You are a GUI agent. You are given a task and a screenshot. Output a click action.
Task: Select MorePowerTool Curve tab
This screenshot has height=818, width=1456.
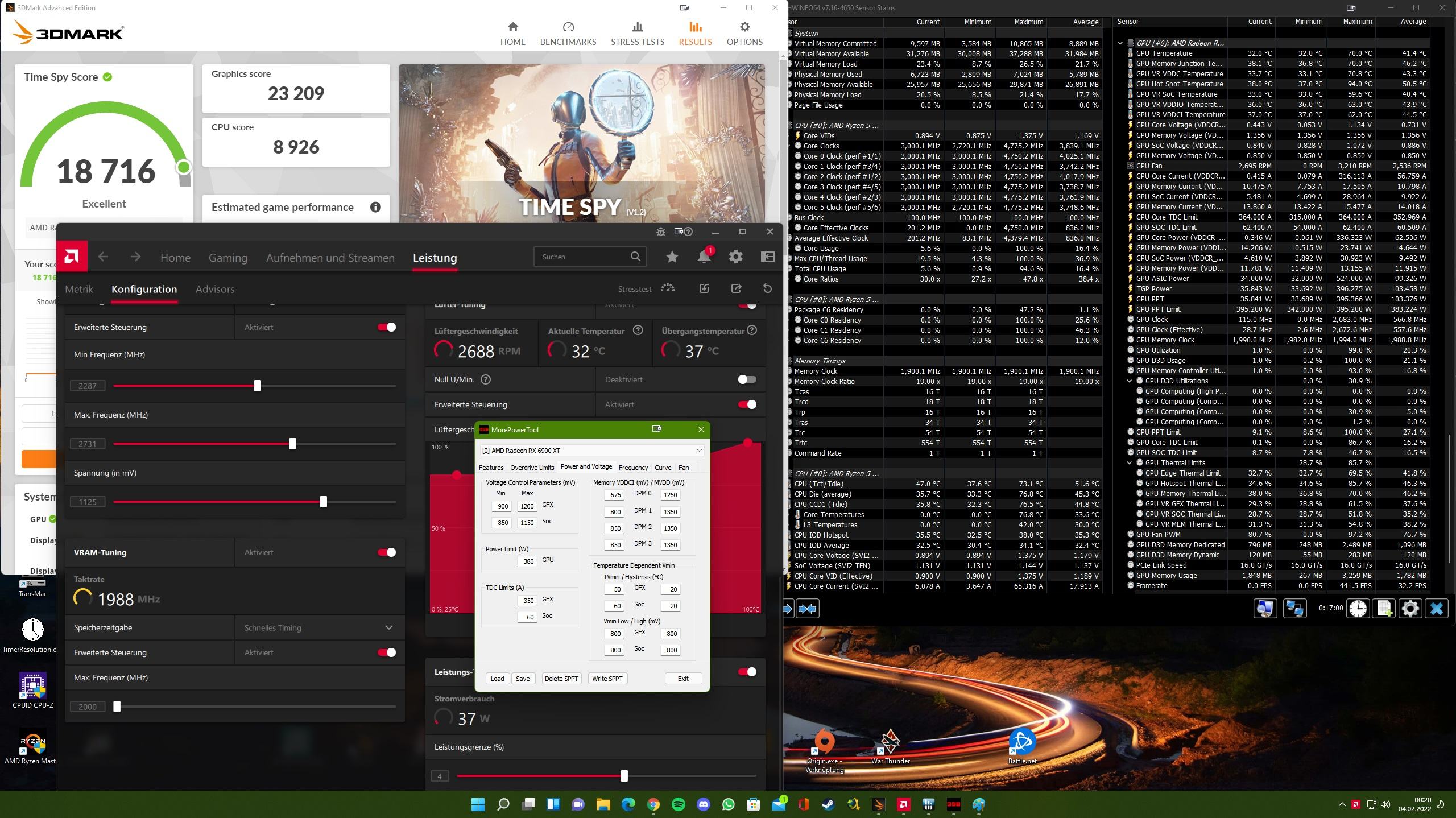pyautogui.click(x=663, y=468)
